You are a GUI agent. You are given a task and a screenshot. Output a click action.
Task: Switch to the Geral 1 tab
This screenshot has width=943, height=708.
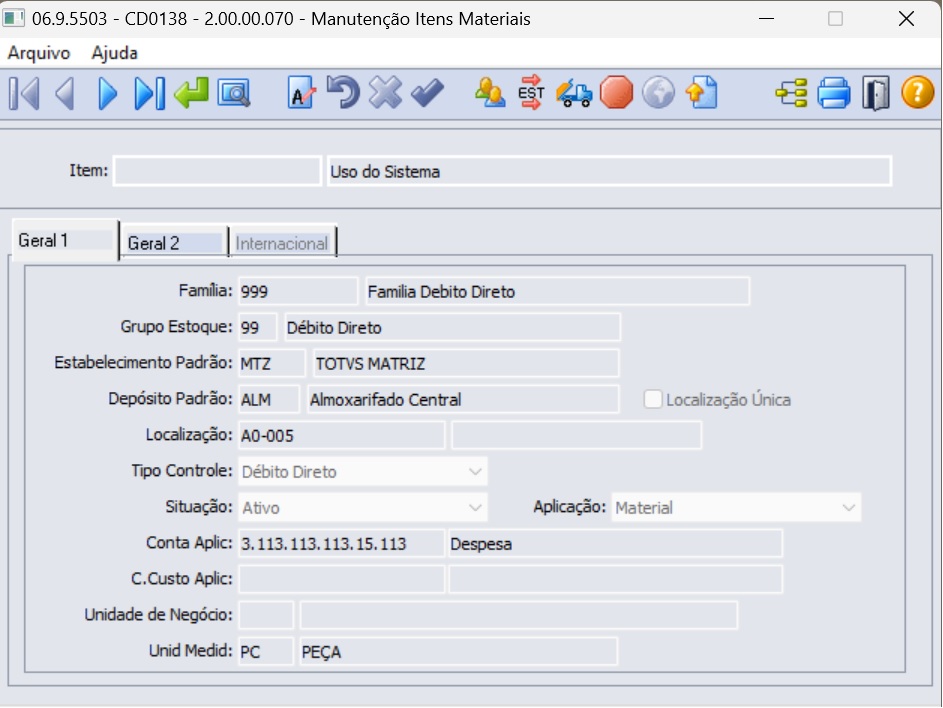pyautogui.click(x=65, y=241)
